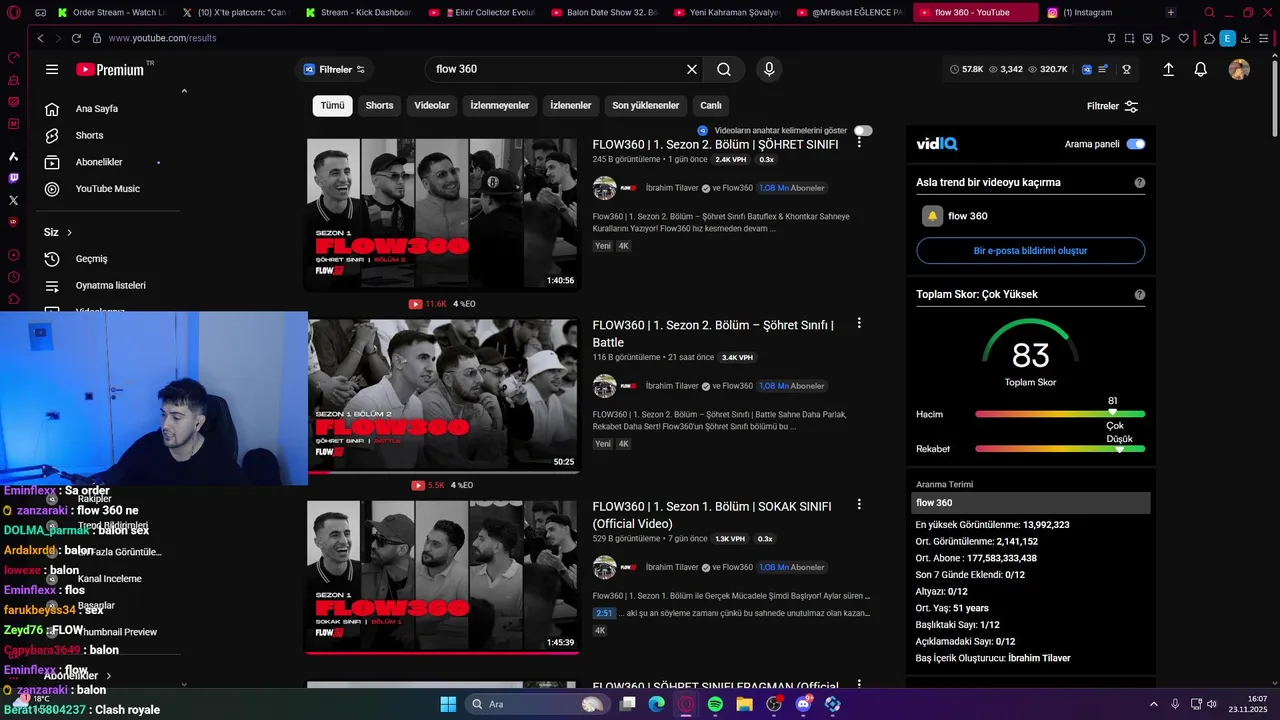
Task: Click inside the YouTube search box
Action: [555, 69]
